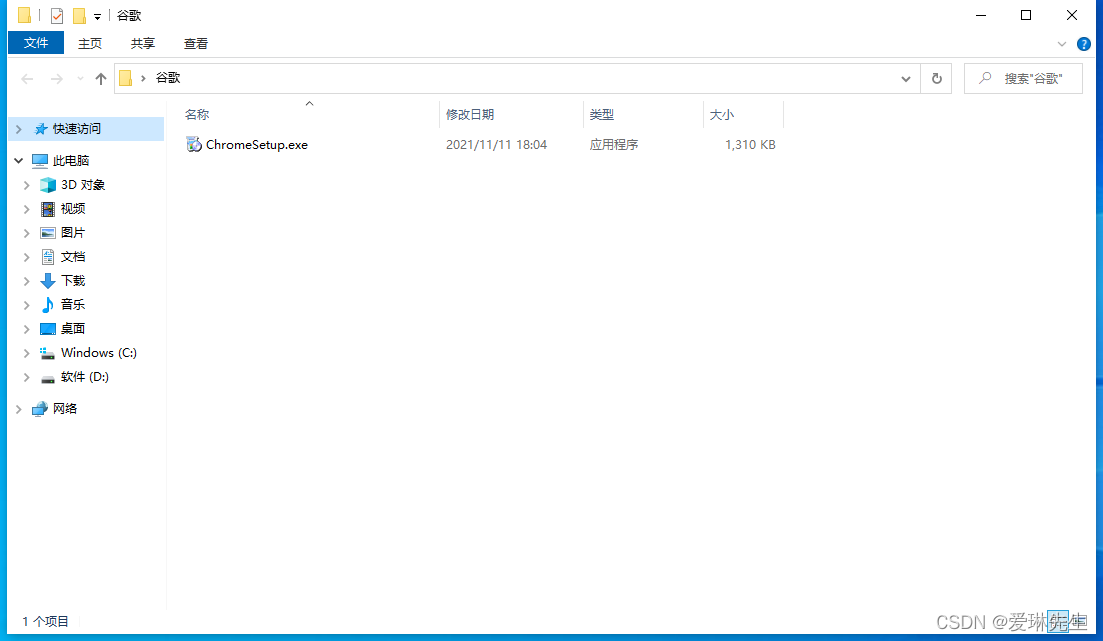Click the address bar folder icon

coord(126,78)
